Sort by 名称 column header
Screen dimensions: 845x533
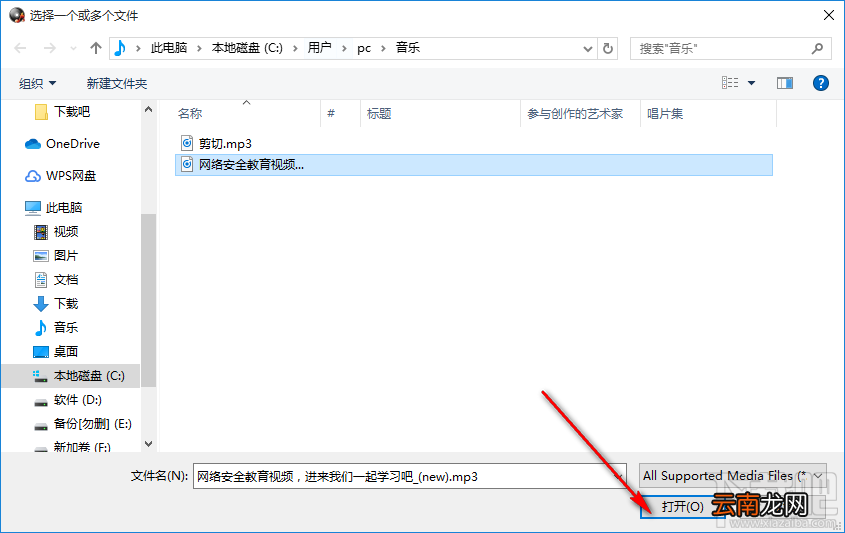pos(190,114)
